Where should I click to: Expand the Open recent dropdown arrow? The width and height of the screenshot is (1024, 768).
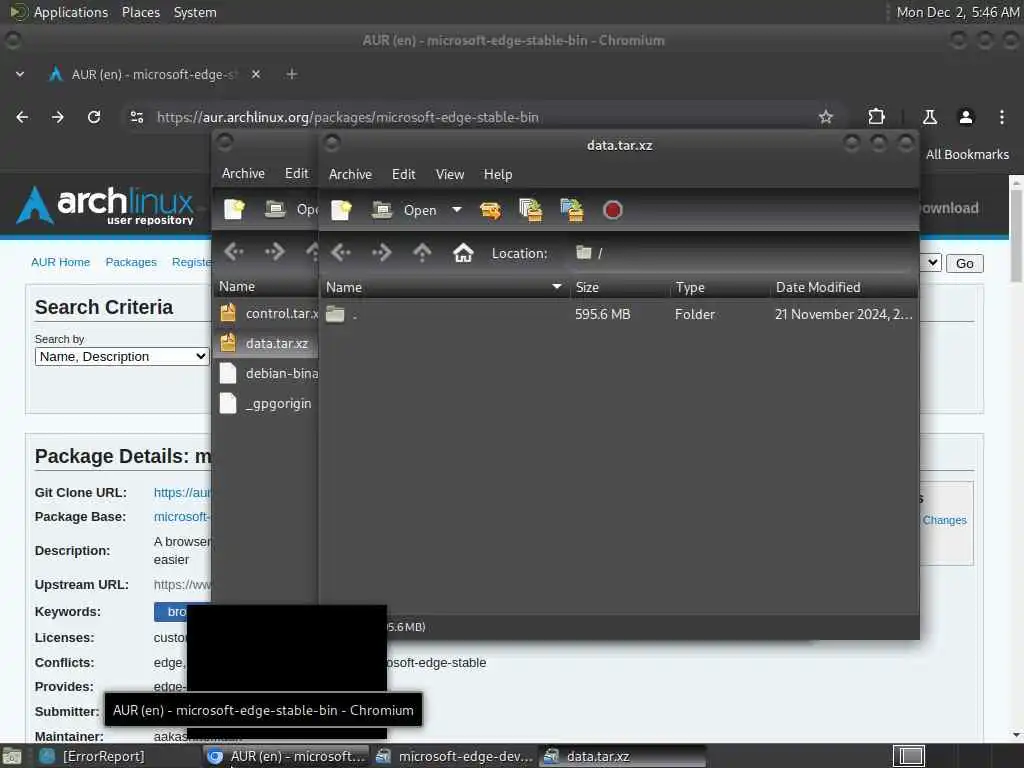point(456,210)
